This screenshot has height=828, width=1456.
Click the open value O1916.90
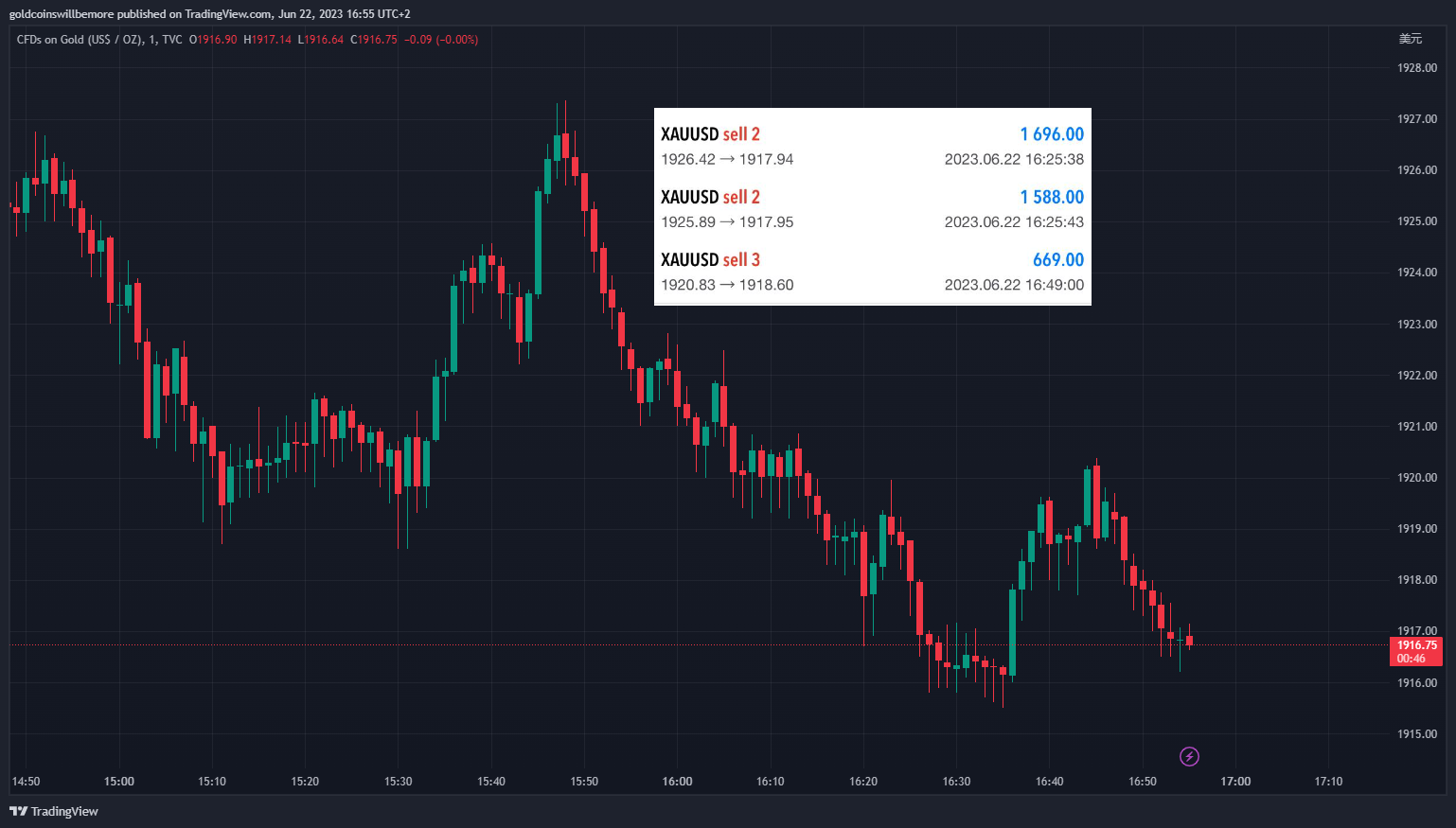pyautogui.click(x=213, y=40)
